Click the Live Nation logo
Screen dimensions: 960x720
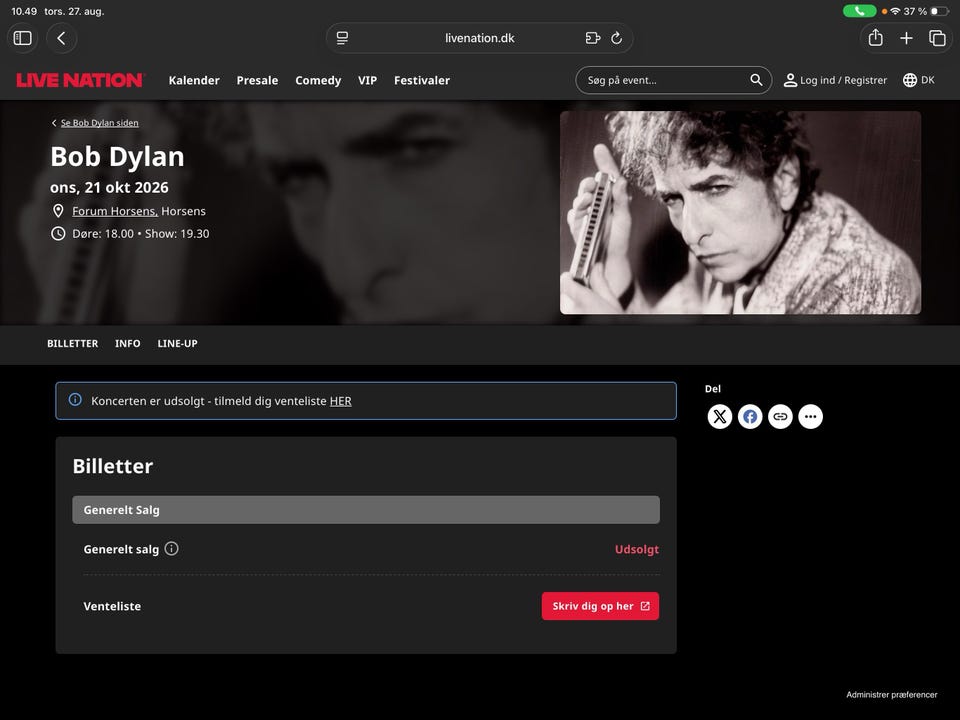[x=80, y=80]
